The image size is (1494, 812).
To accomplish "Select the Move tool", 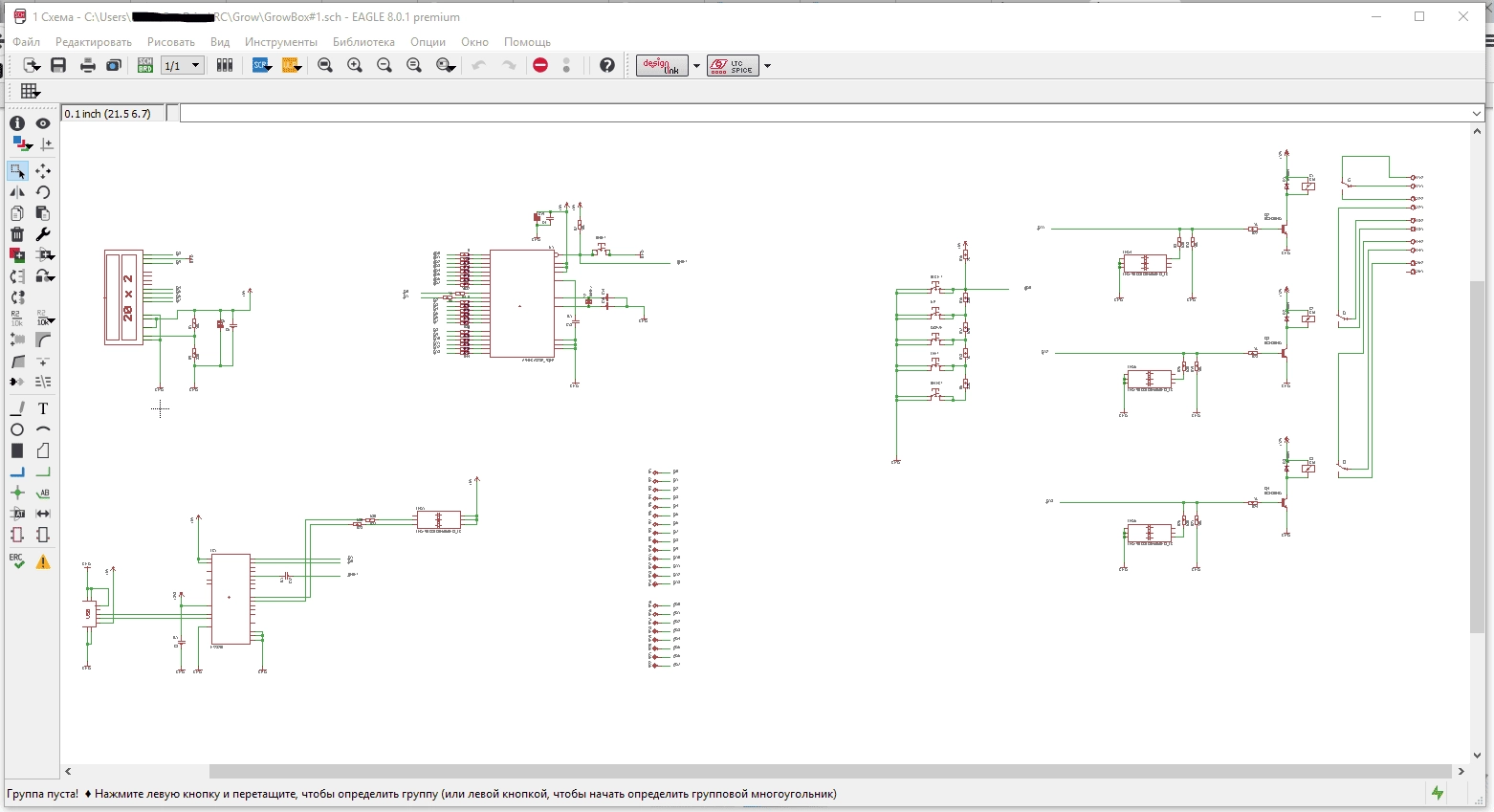I will tap(43, 171).
